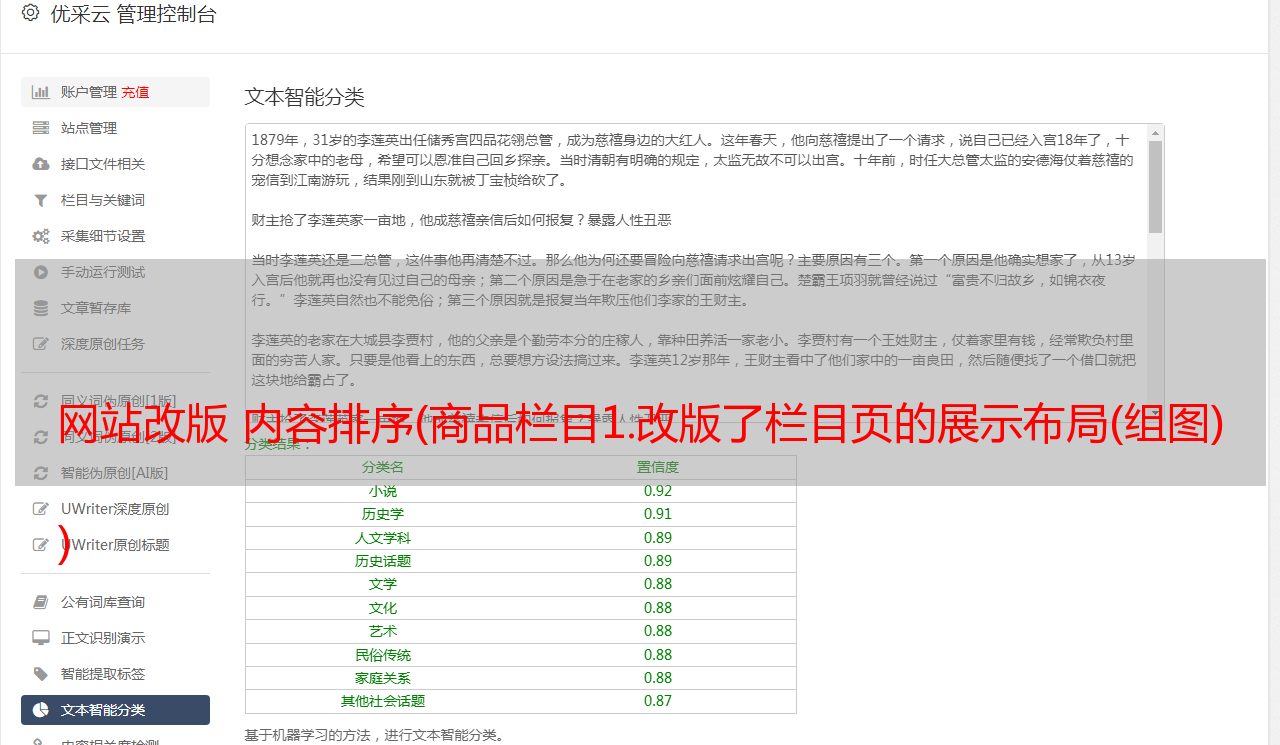Click the 0.87 confidence value
This screenshot has height=745, width=1280.
pyautogui.click(x=658, y=701)
